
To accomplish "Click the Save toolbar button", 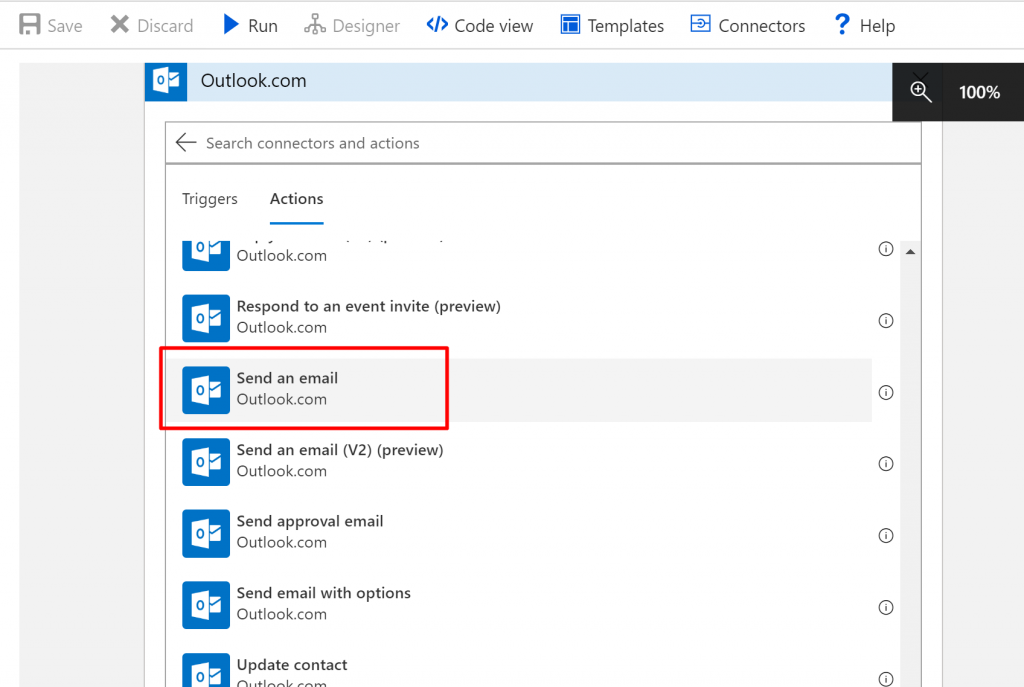I will 51,25.
